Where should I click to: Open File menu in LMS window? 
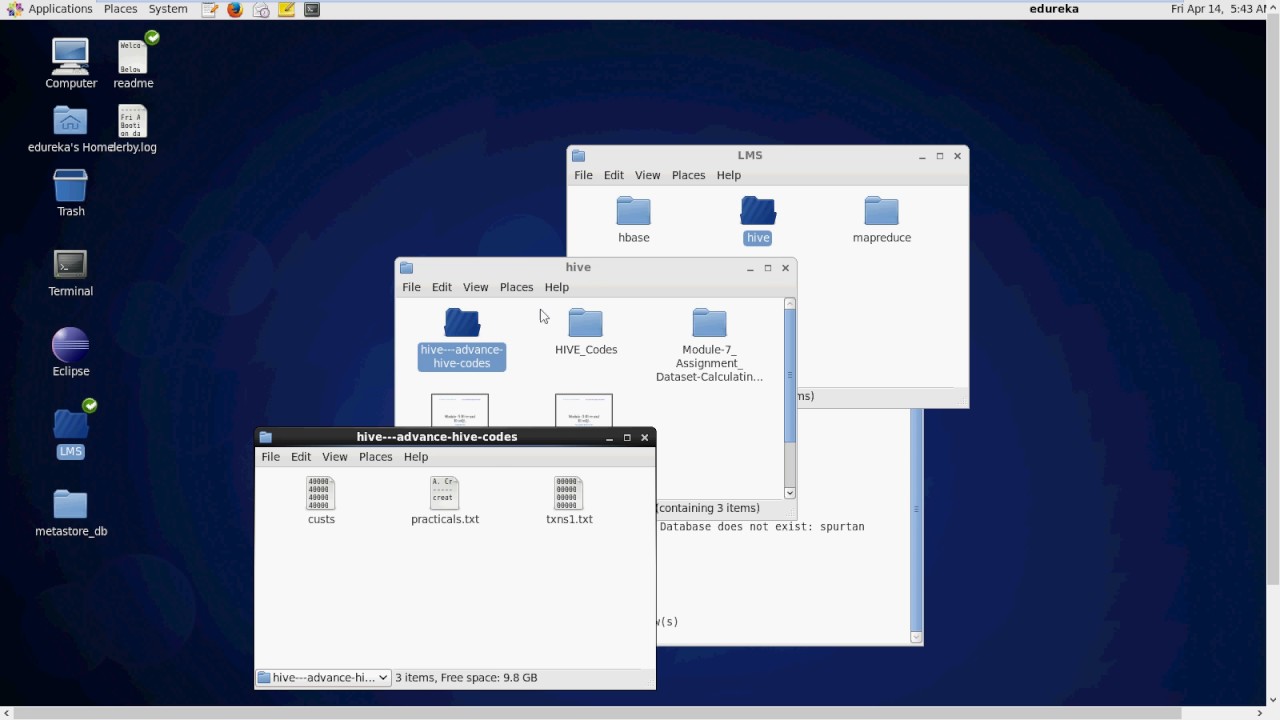pos(583,175)
